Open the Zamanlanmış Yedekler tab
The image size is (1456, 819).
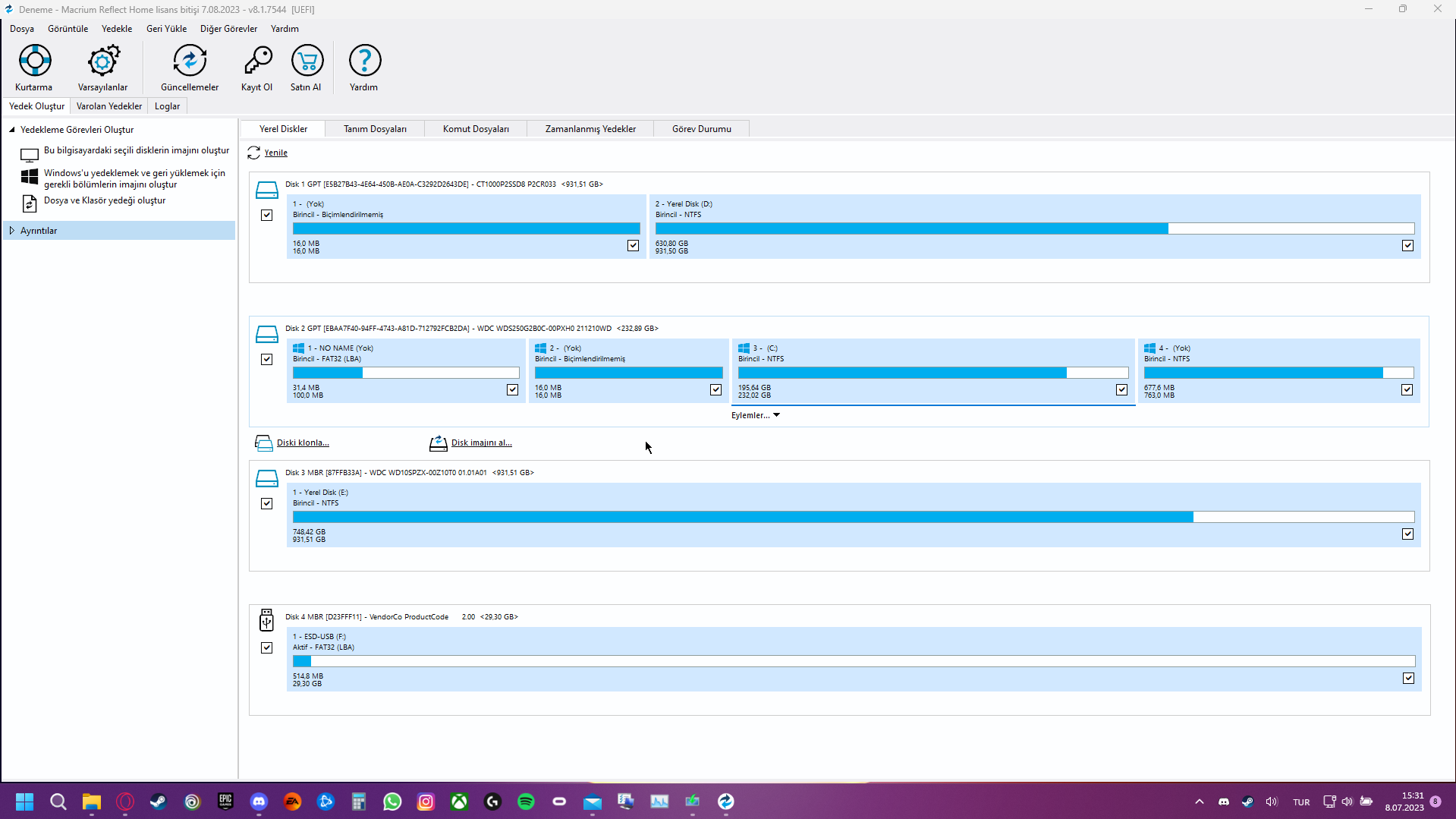[590, 129]
